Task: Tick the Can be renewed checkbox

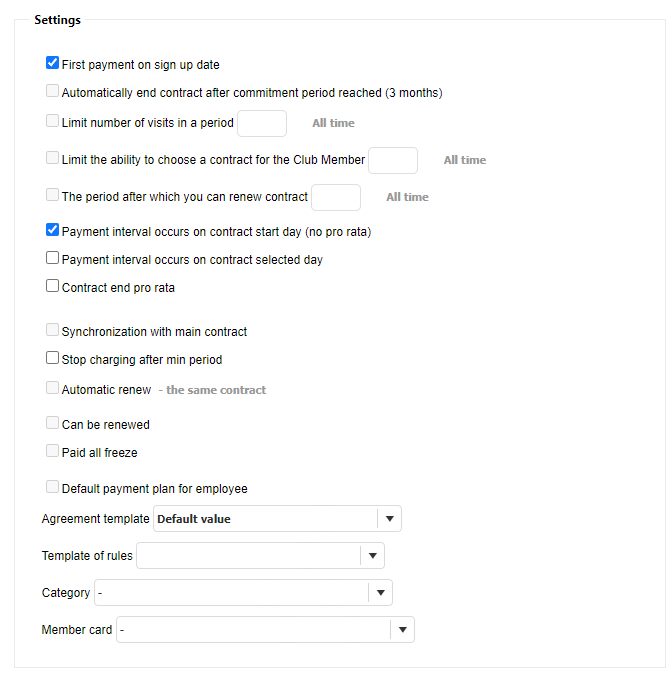Action: click(x=52, y=423)
